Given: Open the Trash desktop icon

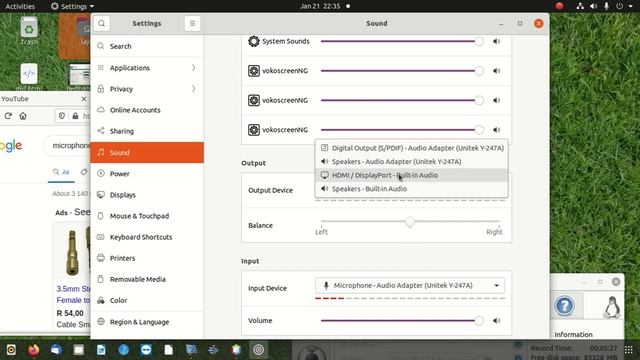Looking at the screenshot, I should coord(29,31).
